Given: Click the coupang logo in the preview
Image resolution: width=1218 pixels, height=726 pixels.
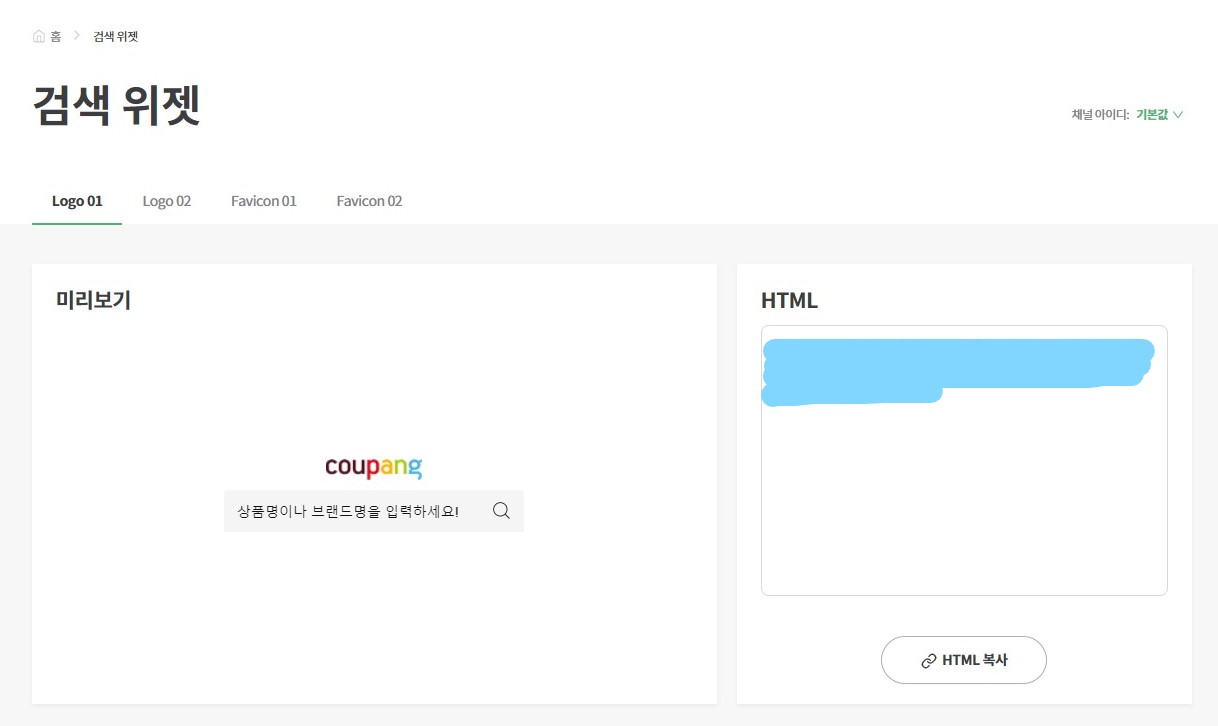Looking at the screenshot, I should pyautogui.click(x=374, y=467).
